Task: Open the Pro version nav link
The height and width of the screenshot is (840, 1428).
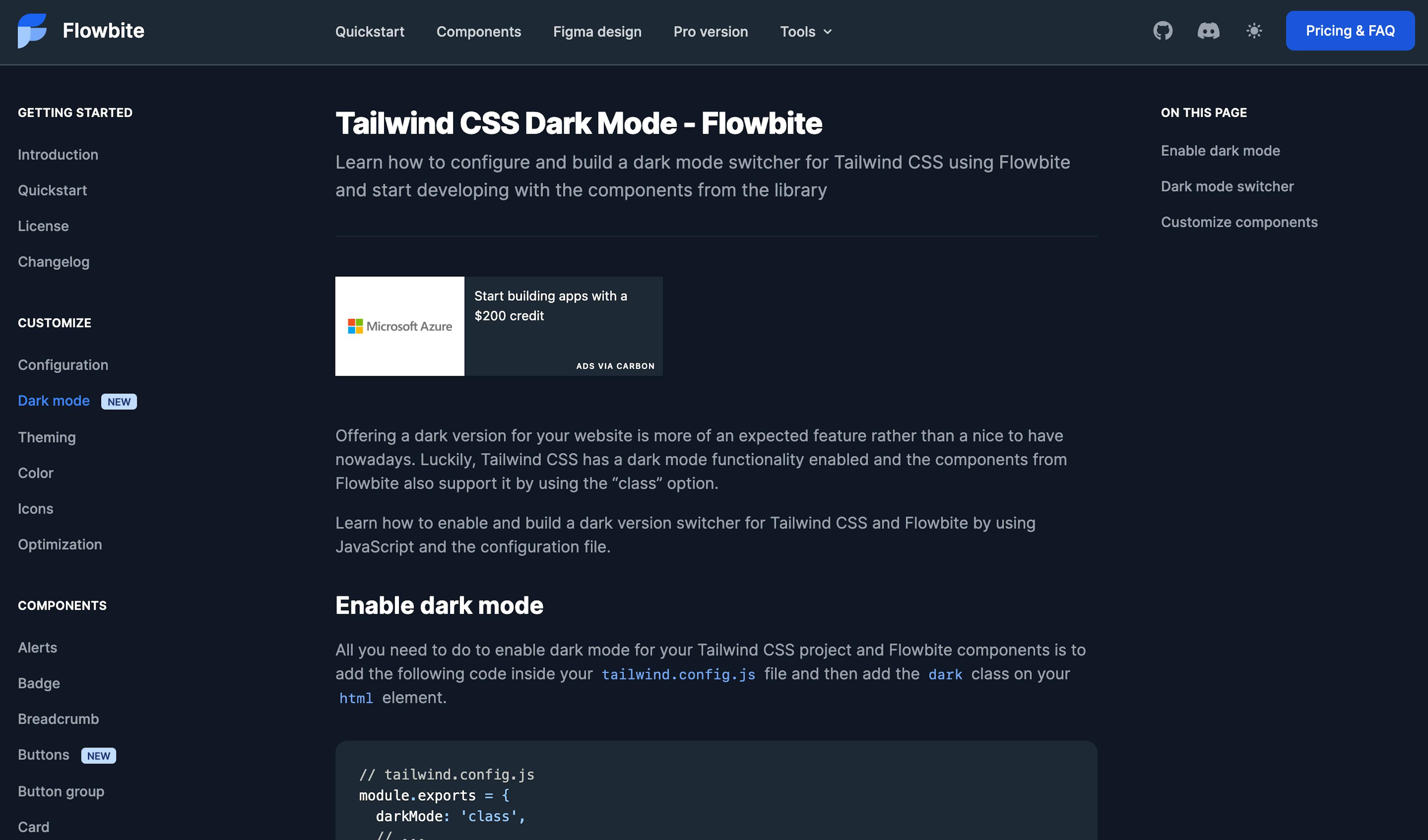Action: click(x=710, y=32)
